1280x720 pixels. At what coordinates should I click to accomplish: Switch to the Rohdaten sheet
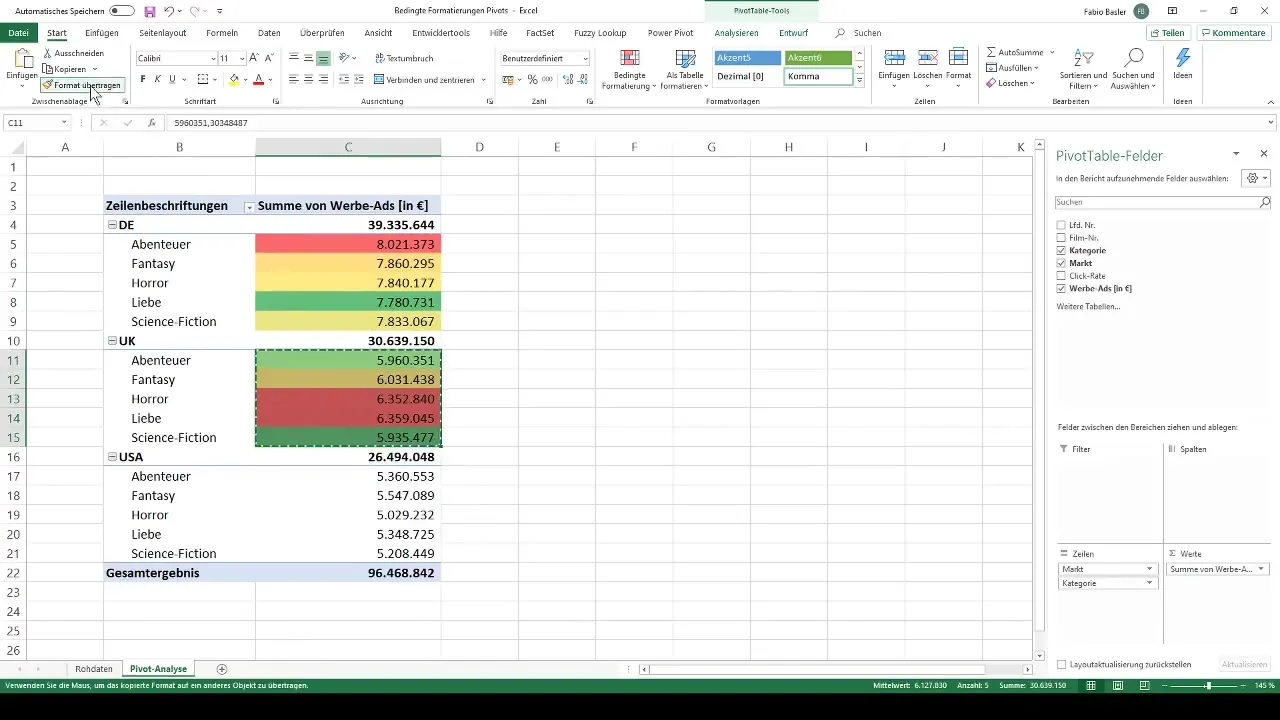pyautogui.click(x=94, y=668)
